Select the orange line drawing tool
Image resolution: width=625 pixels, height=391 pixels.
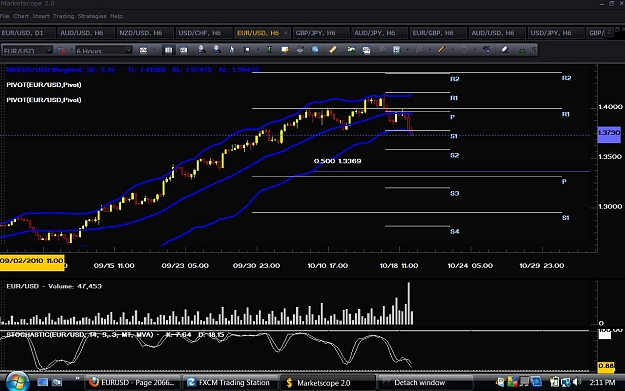click(441, 49)
